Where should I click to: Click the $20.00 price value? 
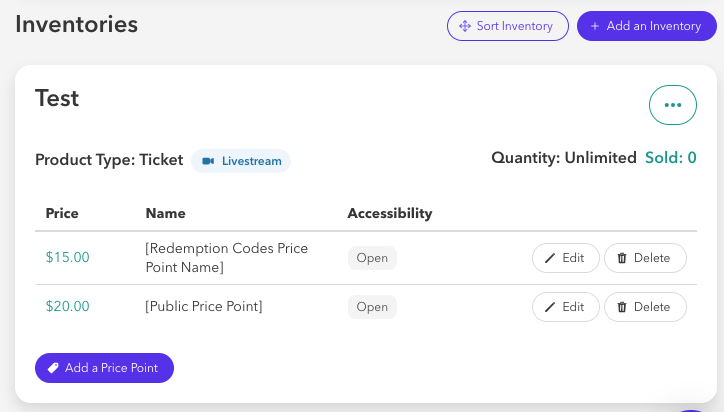click(x=67, y=306)
